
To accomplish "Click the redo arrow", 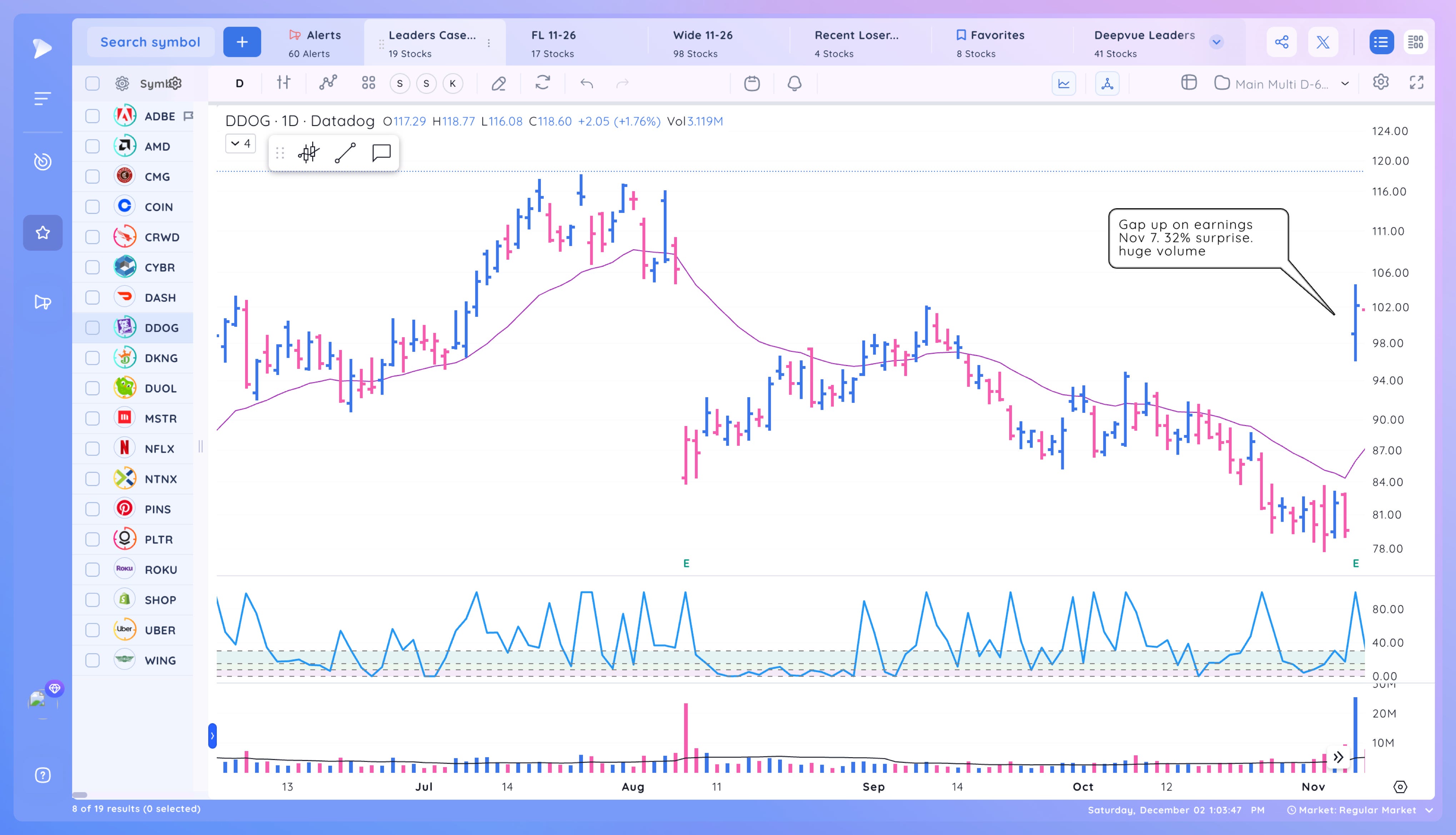I will tap(623, 84).
